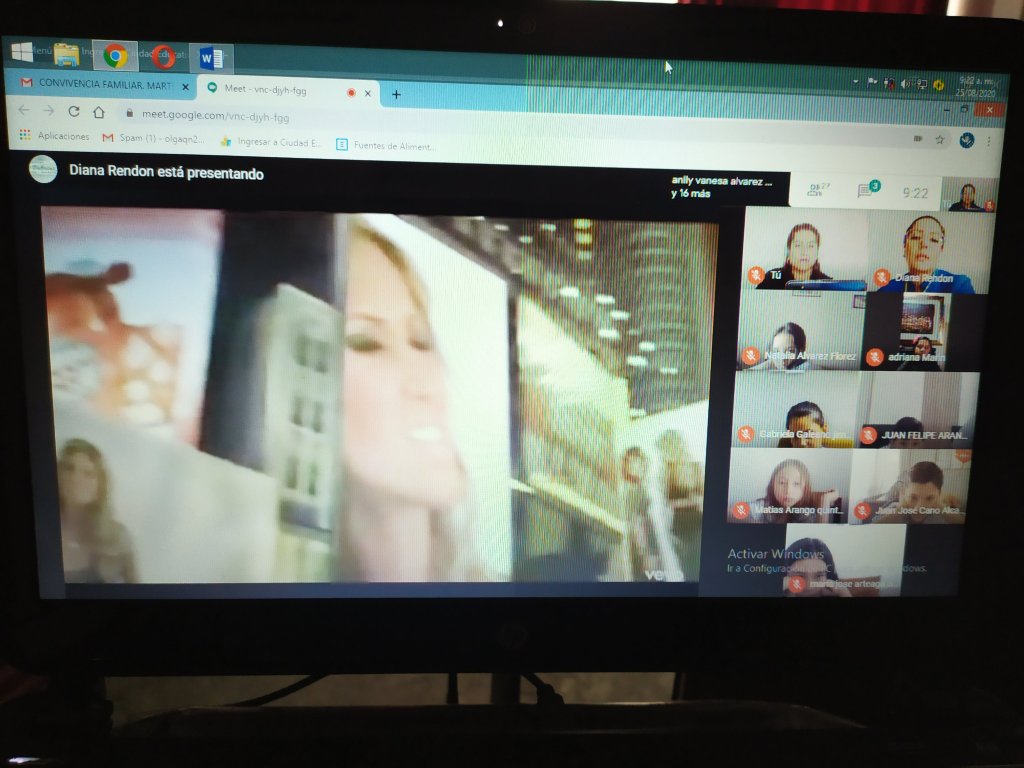
Task: Close the Meet - vnc-djyh-fgg tab
Action: (x=368, y=93)
